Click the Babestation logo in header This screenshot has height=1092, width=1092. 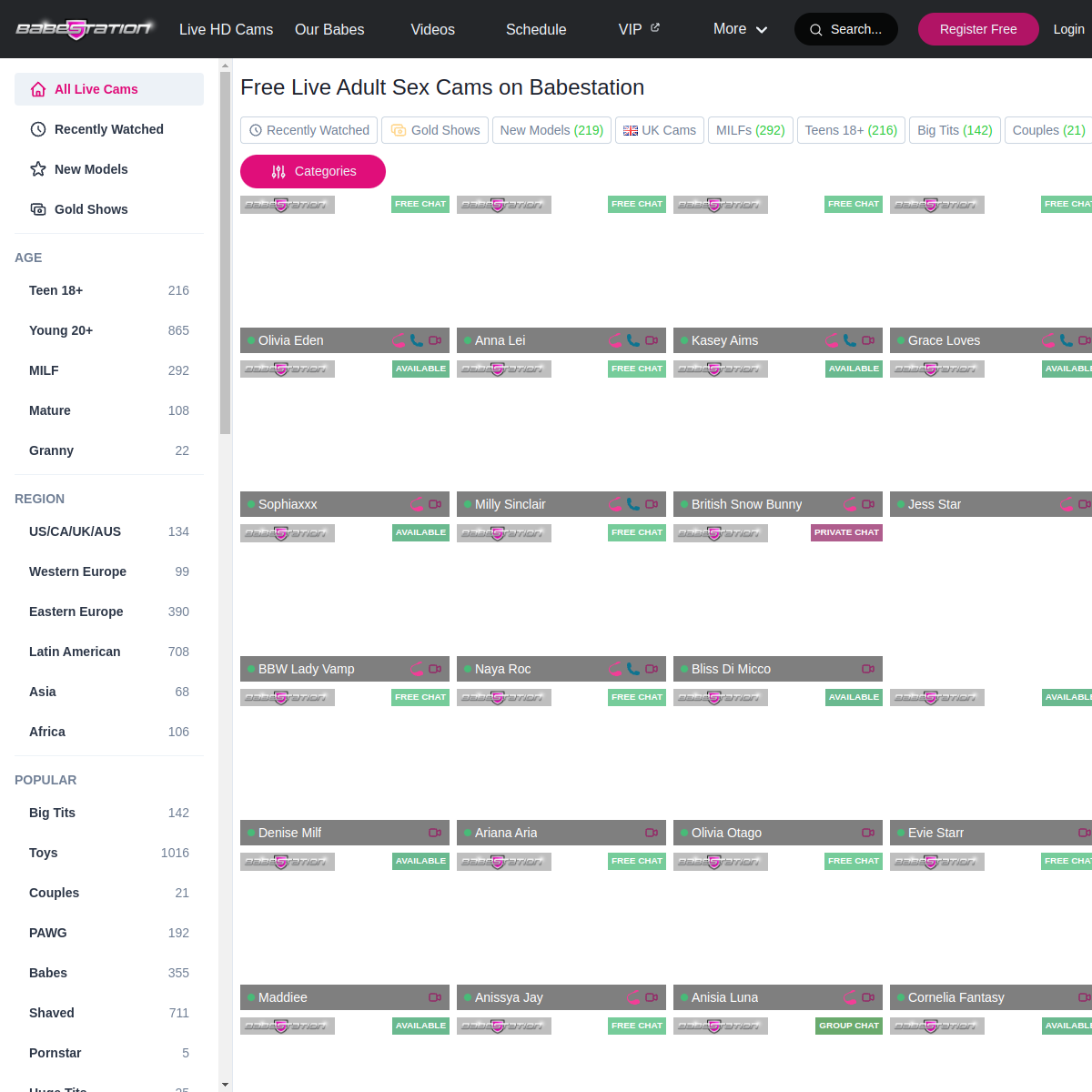coord(85,29)
